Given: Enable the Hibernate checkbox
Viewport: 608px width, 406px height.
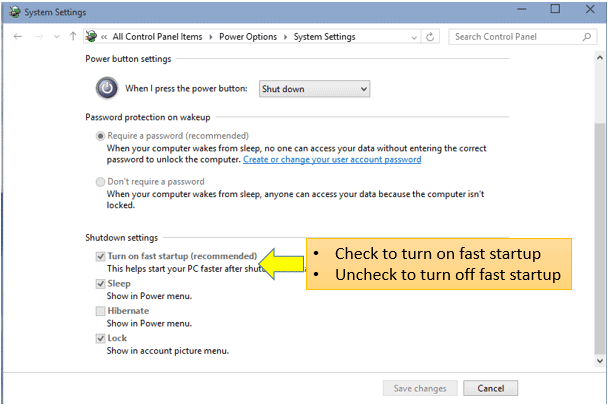Looking at the screenshot, I should pyautogui.click(x=100, y=311).
